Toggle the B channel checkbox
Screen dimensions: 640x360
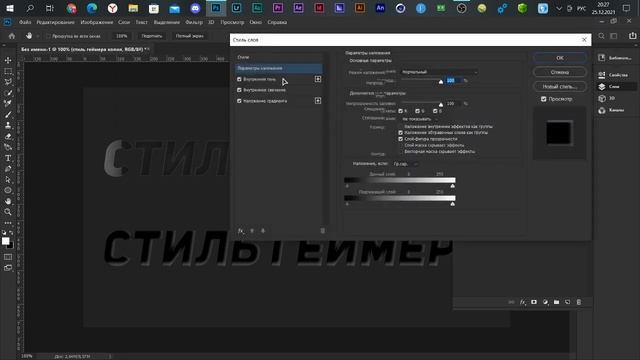pyautogui.click(x=435, y=111)
